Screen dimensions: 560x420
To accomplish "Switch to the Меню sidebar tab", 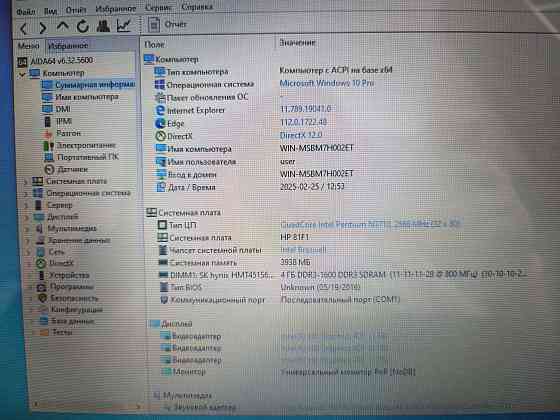I will [29, 46].
